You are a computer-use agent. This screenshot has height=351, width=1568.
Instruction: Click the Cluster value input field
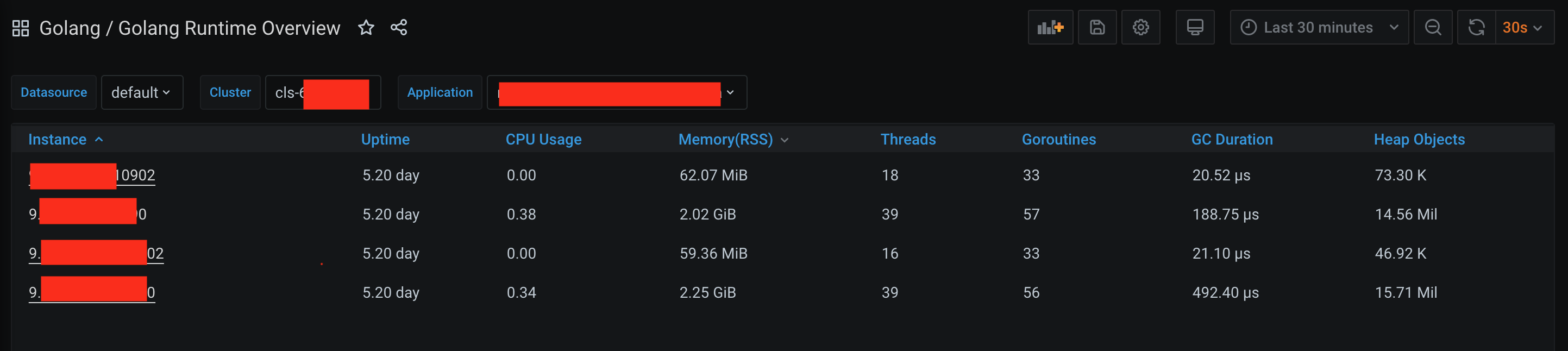coord(323,92)
